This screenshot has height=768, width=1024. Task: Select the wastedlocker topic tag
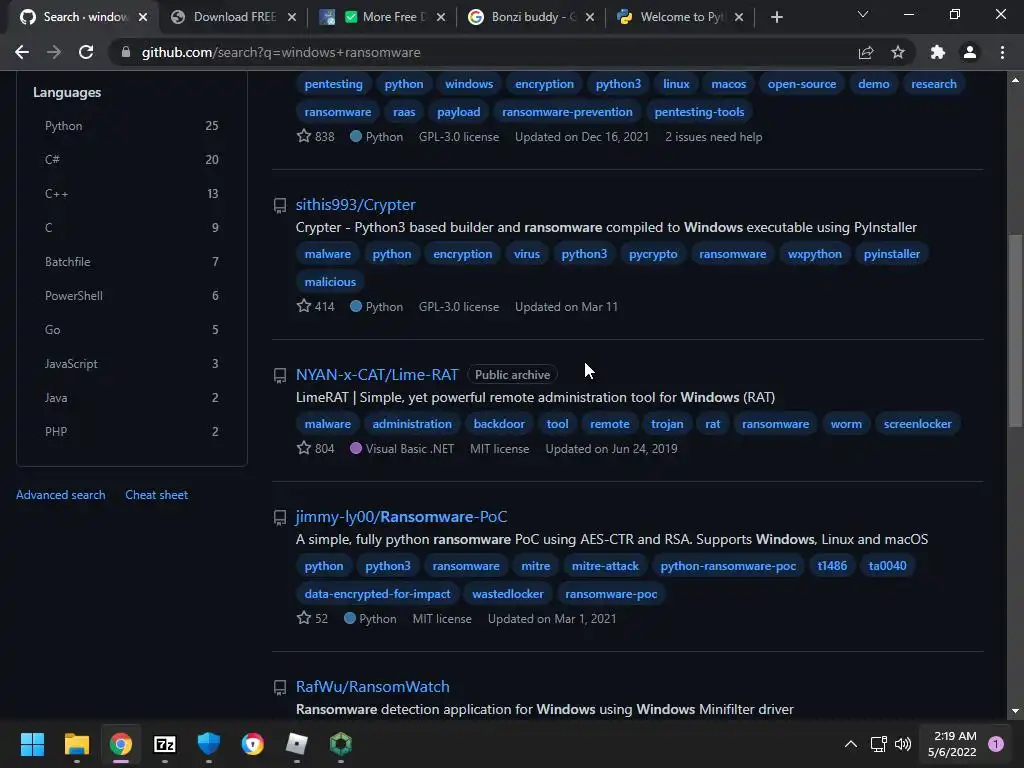507,594
